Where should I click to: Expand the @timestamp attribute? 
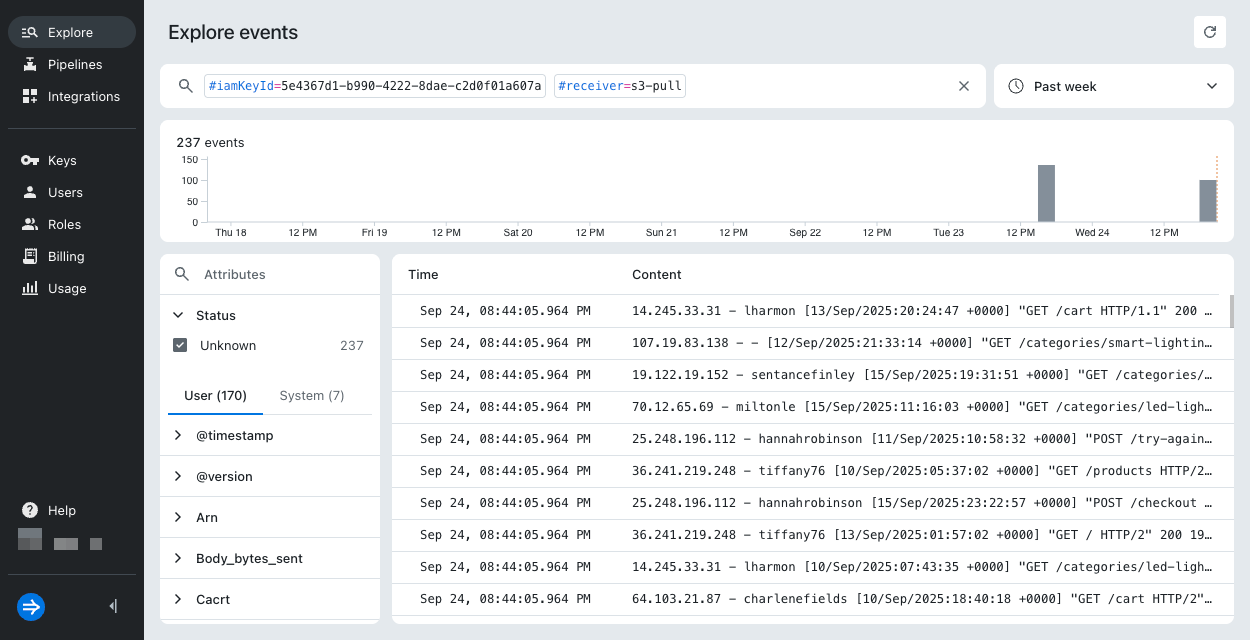pyautogui.click(x=178, y=435)
